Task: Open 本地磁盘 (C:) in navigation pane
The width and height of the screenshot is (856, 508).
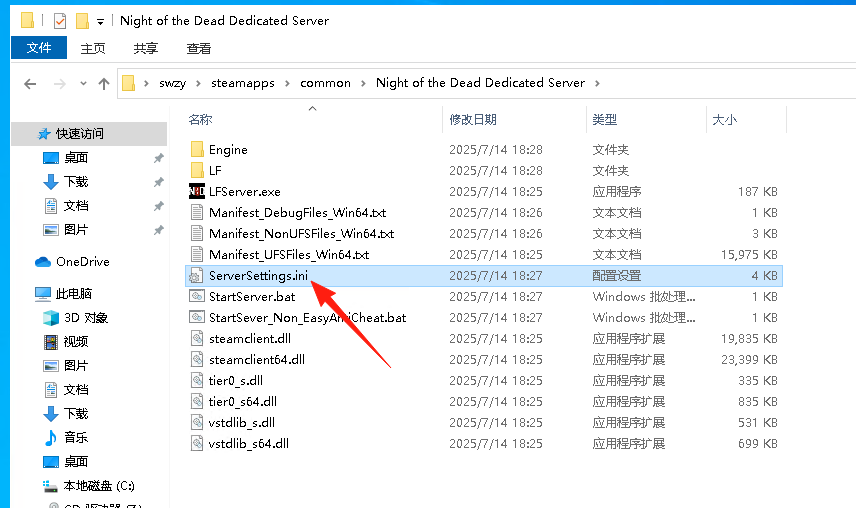Action: point(99,486)
